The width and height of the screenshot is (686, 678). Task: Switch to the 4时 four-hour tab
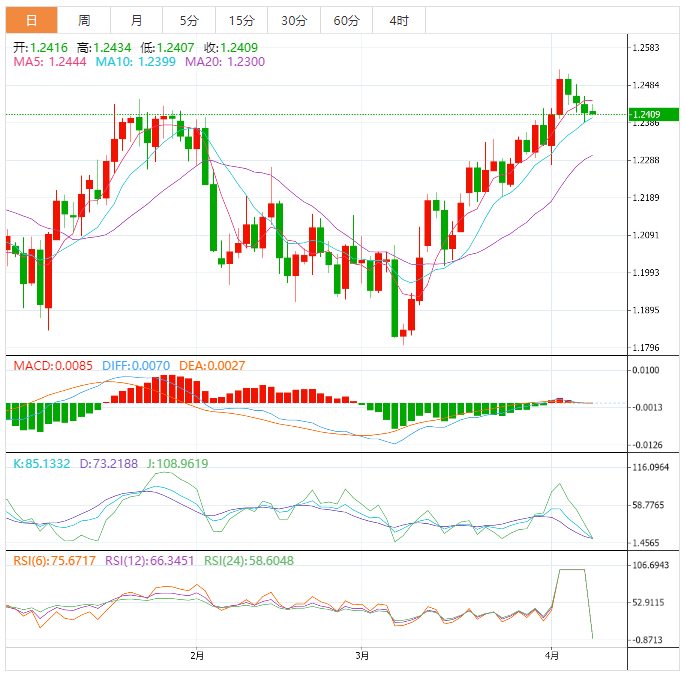pos(399,20)
